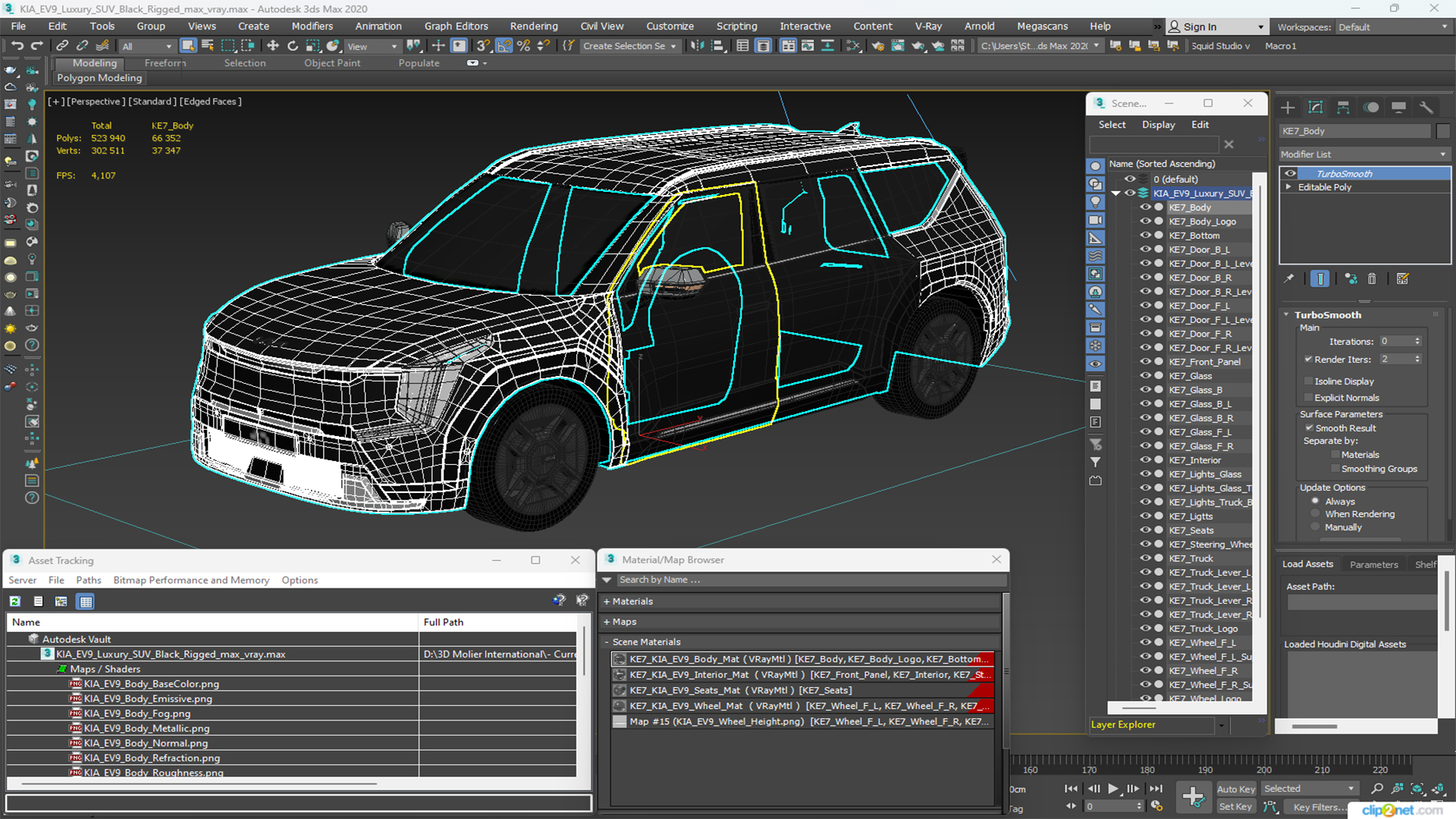
Task: Click Zoom Extents Selected viewport icon
Action: click(1417, 789)
